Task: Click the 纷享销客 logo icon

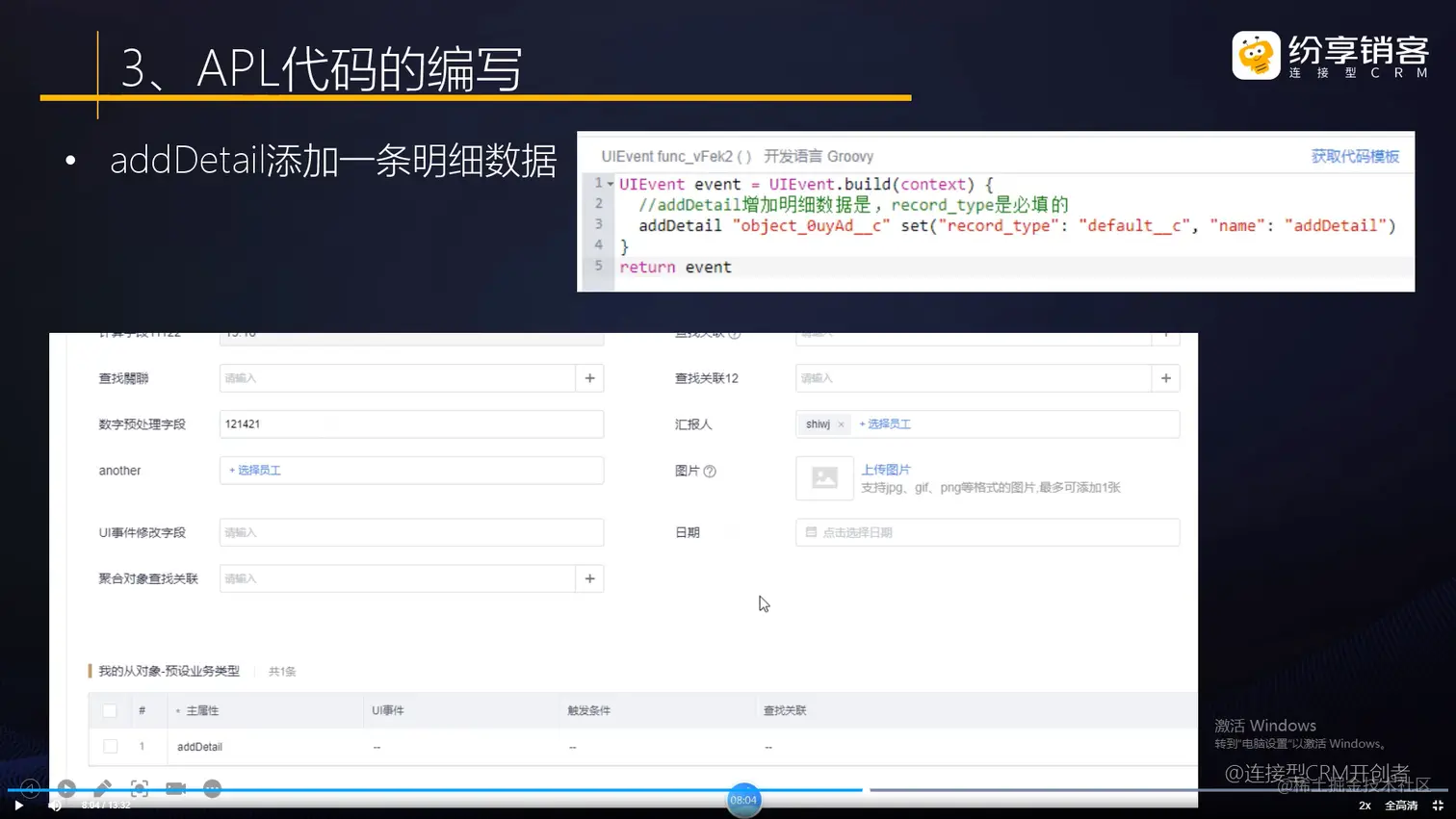Action: (x=1256, y=55)
